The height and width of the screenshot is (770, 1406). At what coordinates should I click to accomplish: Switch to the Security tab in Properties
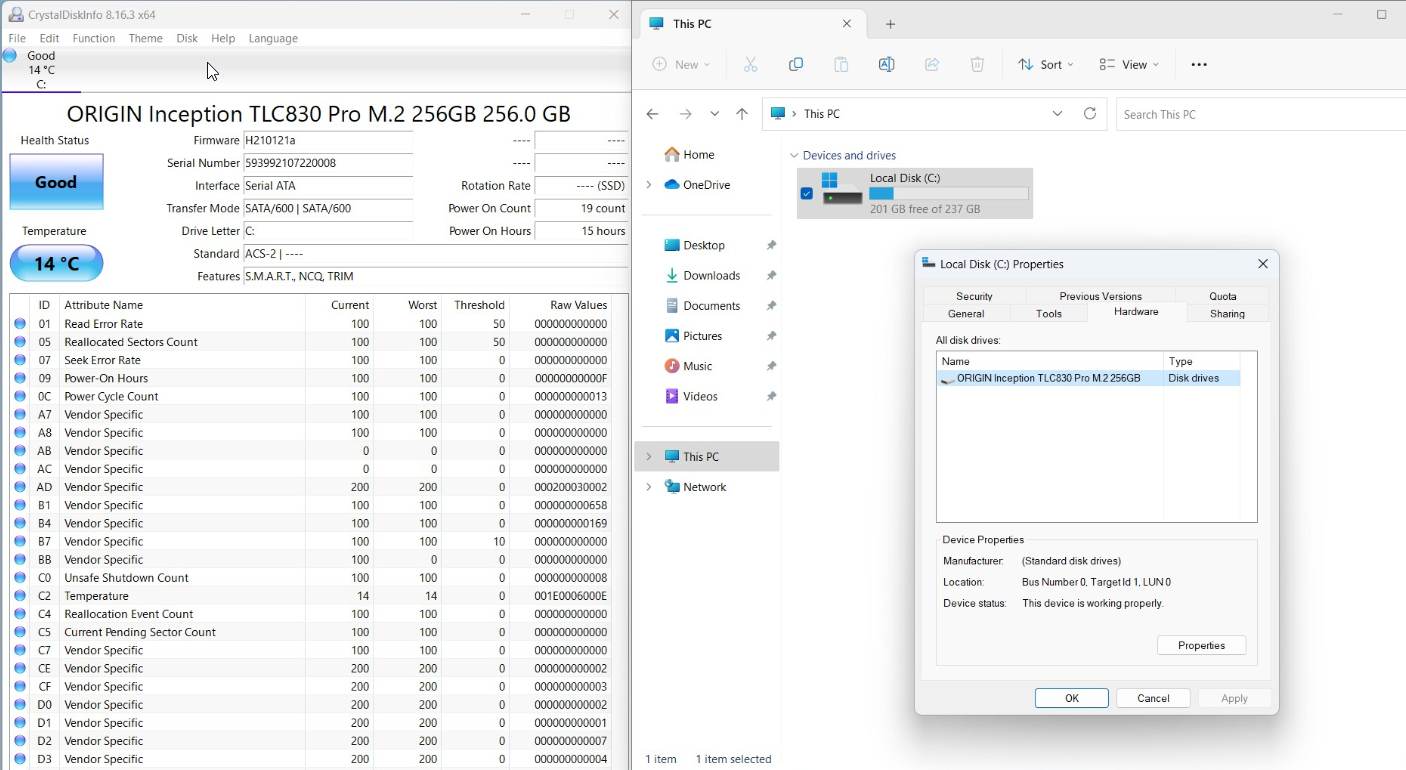[975, 296]
